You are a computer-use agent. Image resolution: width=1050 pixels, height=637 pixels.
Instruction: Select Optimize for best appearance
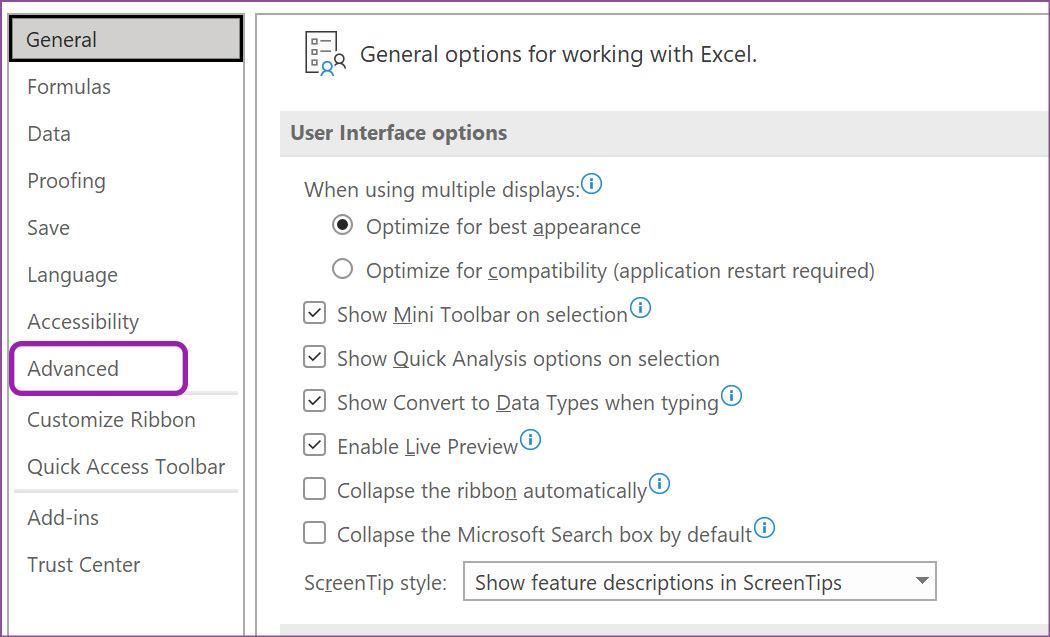(342, 226)
